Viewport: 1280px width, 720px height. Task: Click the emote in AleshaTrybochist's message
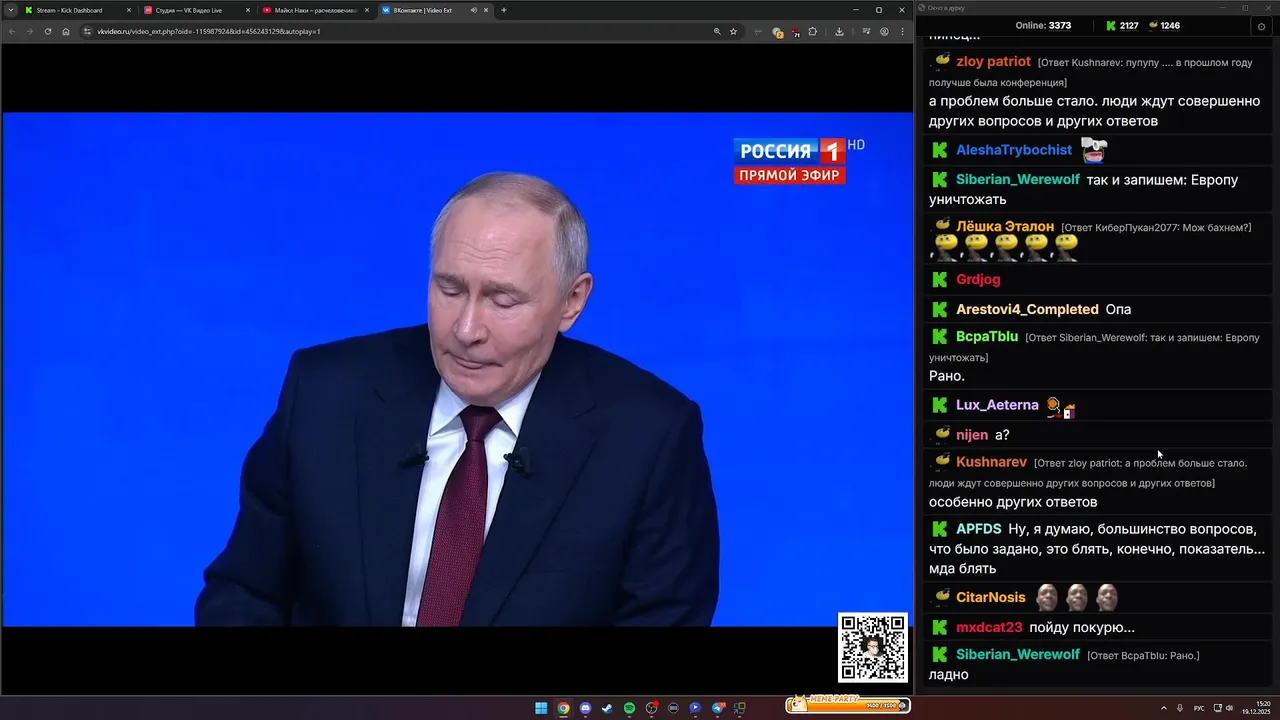point(1094,150)
